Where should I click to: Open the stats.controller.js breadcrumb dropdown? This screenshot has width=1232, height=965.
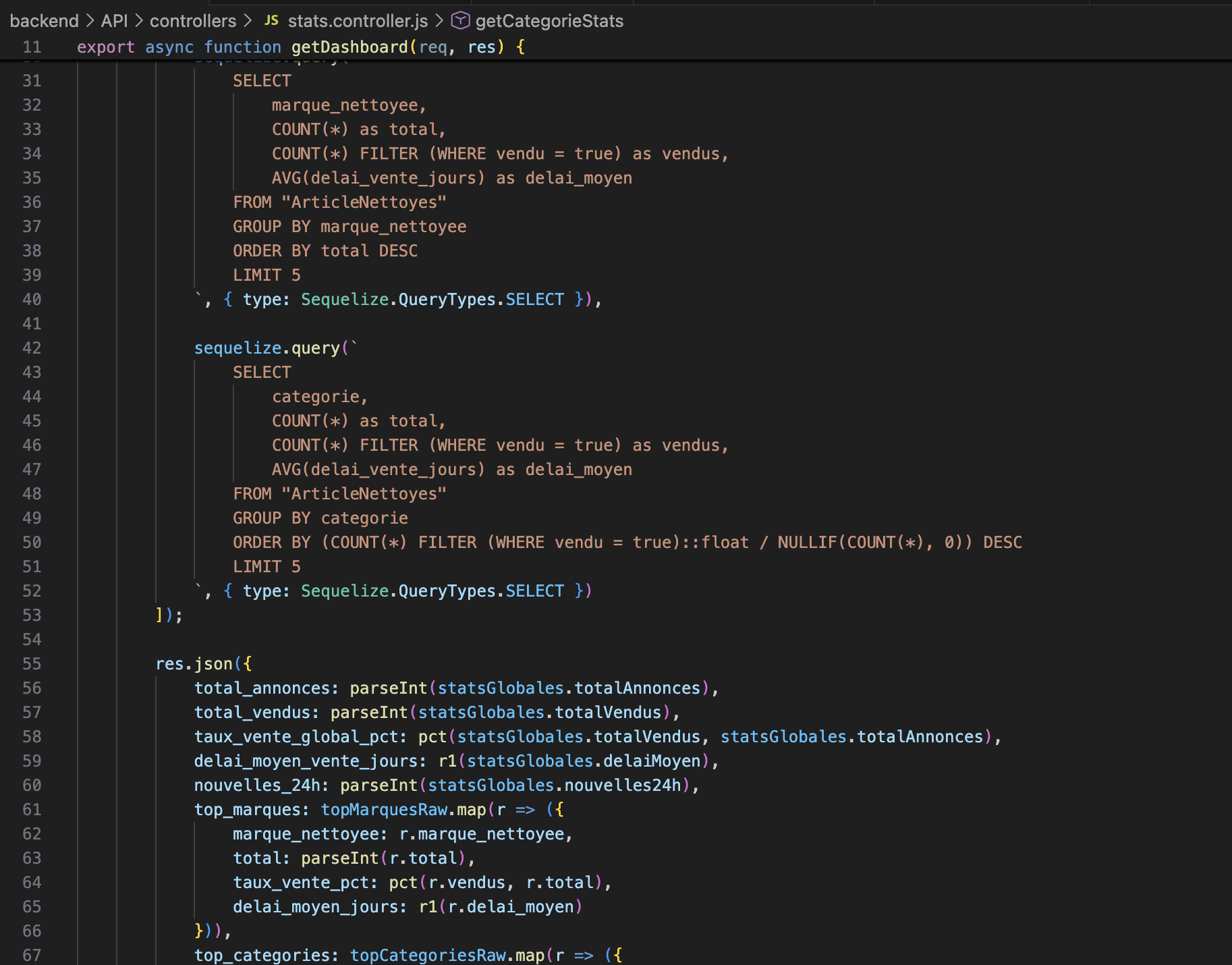(356, 21)
